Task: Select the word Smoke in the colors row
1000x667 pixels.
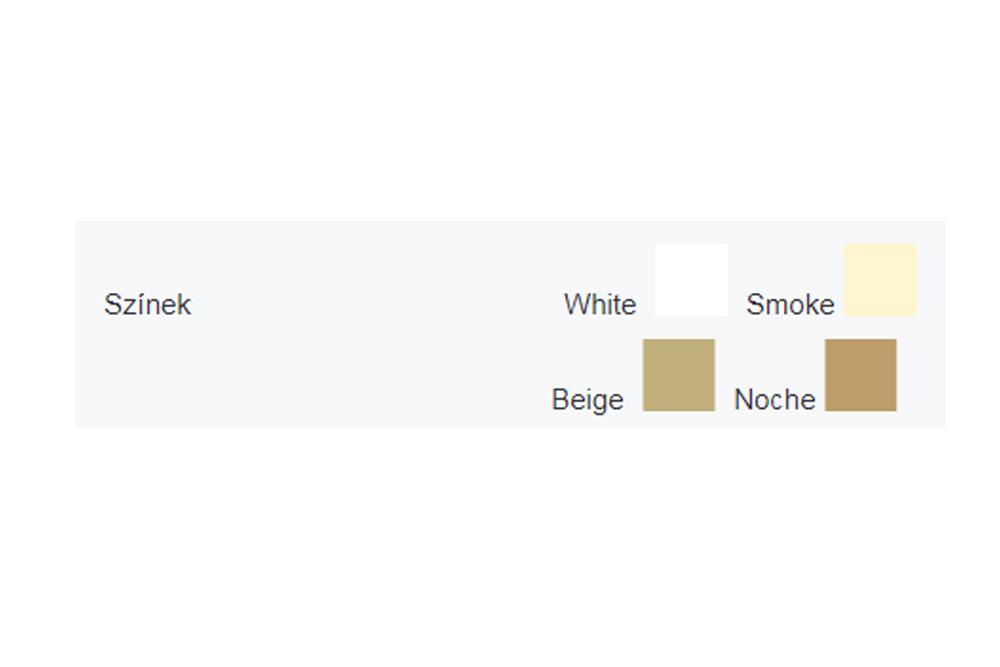Action: [790, 305]
